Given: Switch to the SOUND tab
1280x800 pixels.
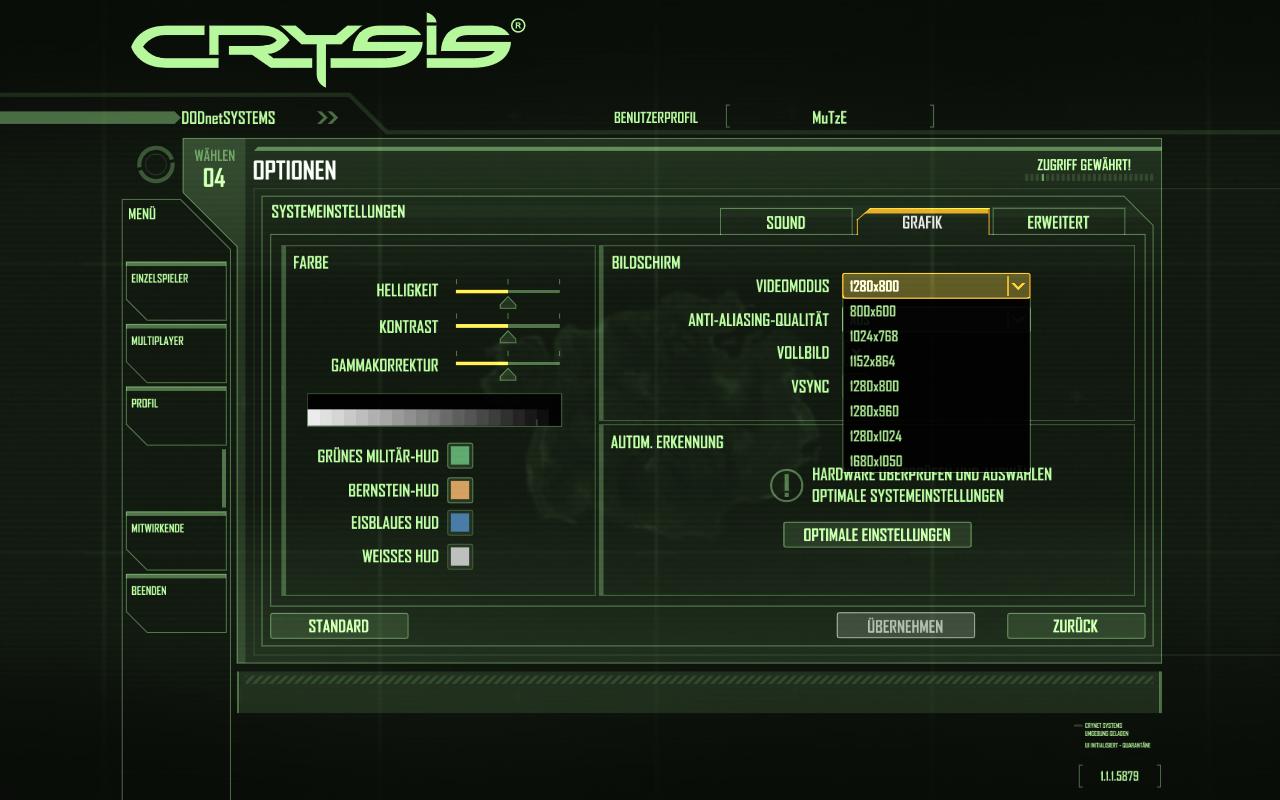Looking at the screenshot, I should point(786,222).
